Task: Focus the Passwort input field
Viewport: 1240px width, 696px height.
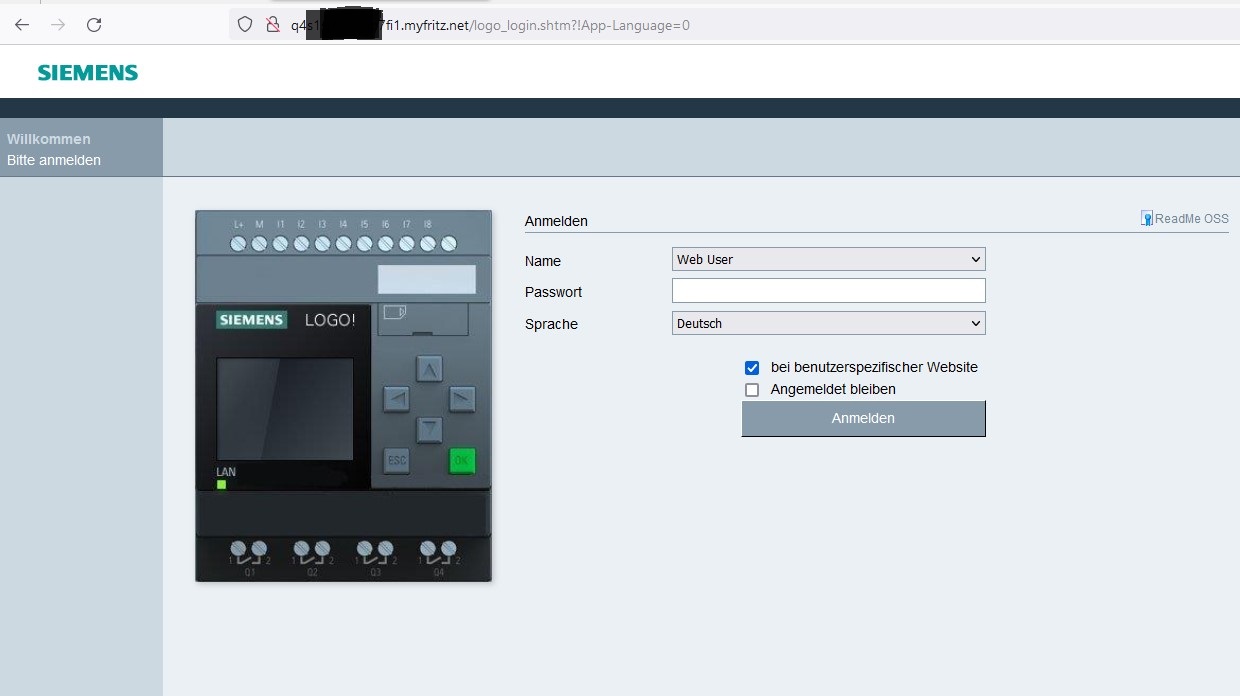Action: (828, 291)
